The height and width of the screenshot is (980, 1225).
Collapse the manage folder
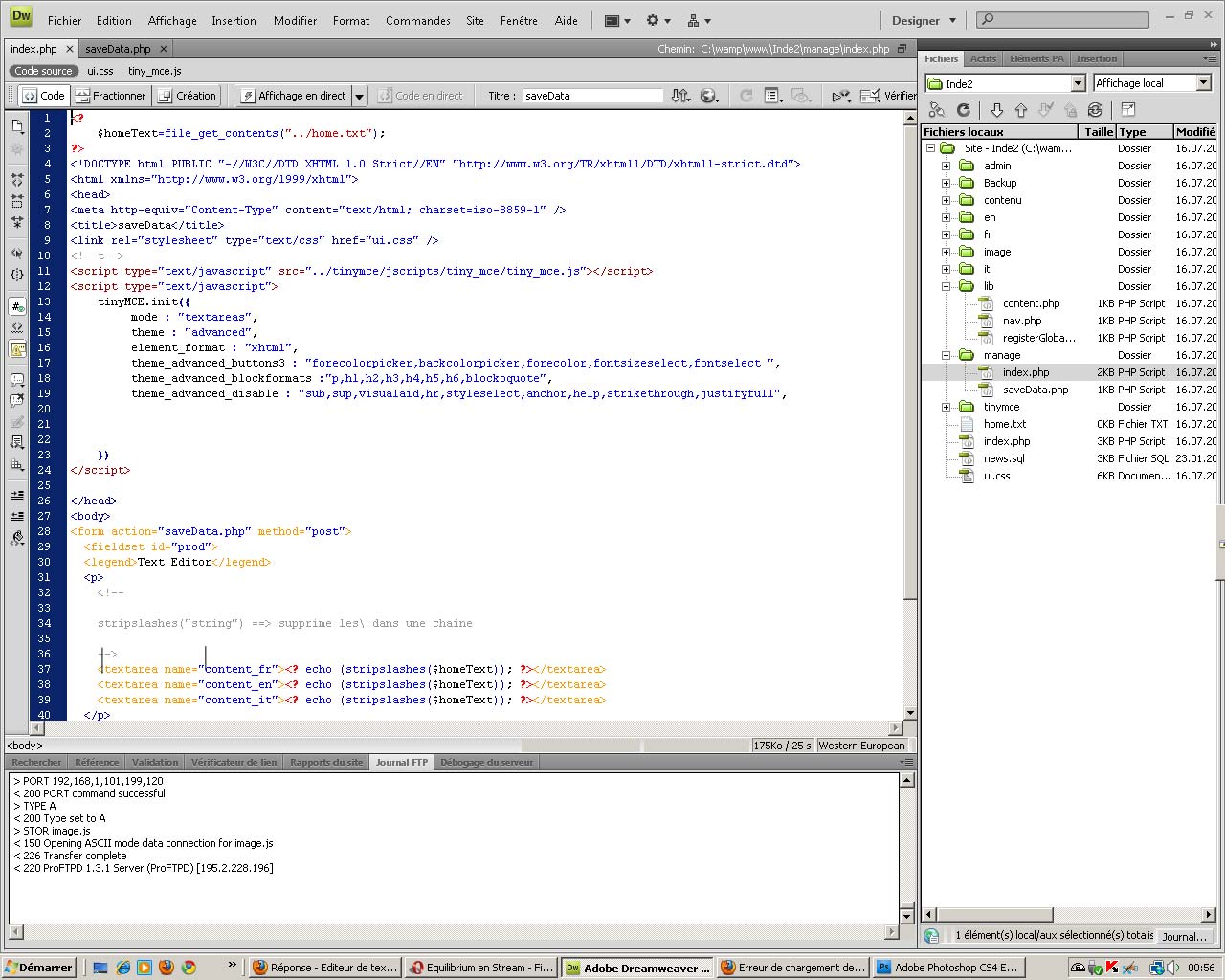click(946, 355)
